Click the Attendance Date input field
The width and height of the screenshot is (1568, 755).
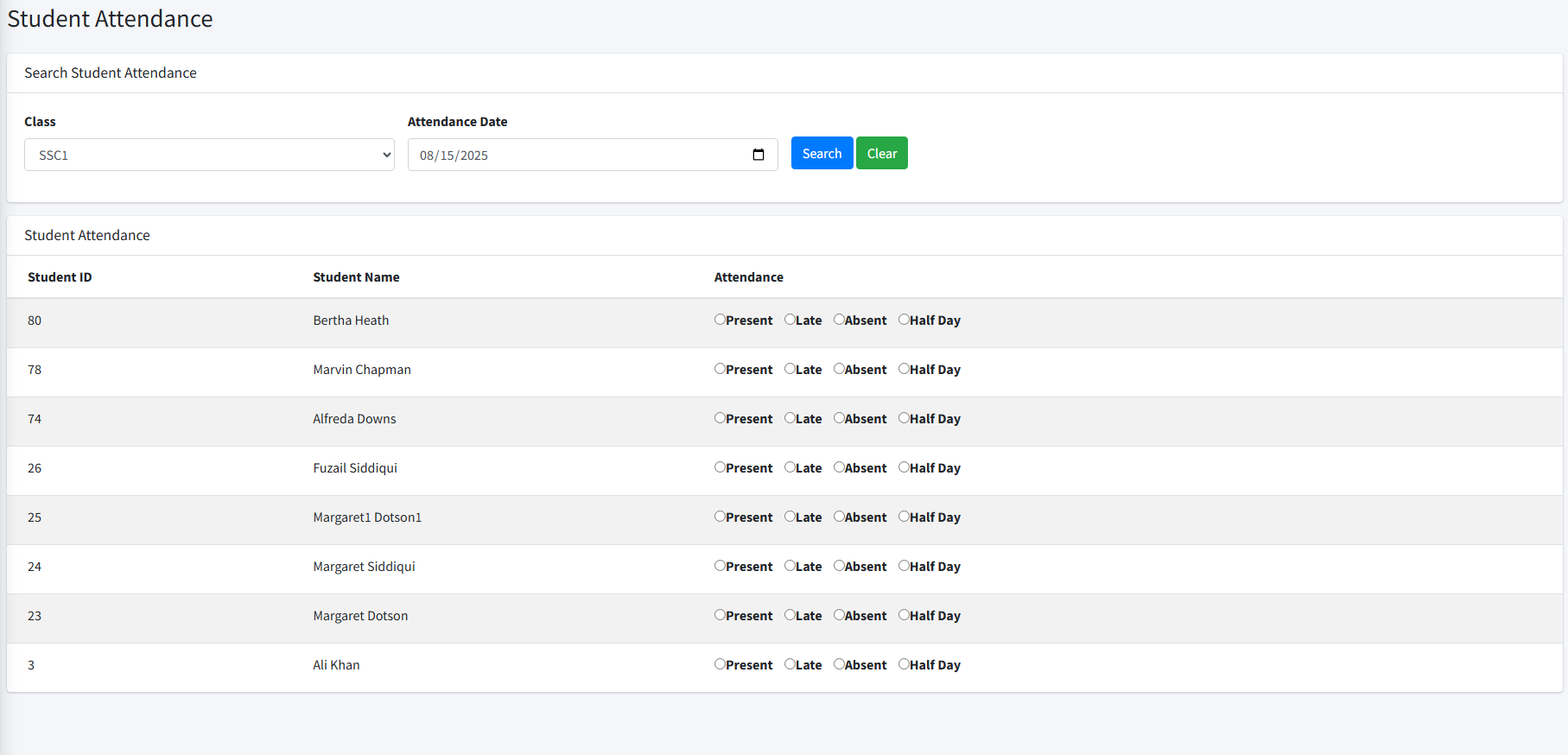[579, 155]
